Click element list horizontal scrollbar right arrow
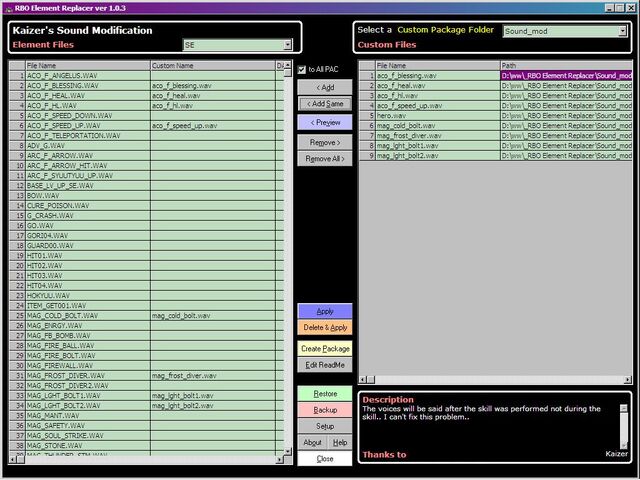Image resolution: width=640 pixels, height=480 pixels. pyautogui.click(x=280, y=460)
